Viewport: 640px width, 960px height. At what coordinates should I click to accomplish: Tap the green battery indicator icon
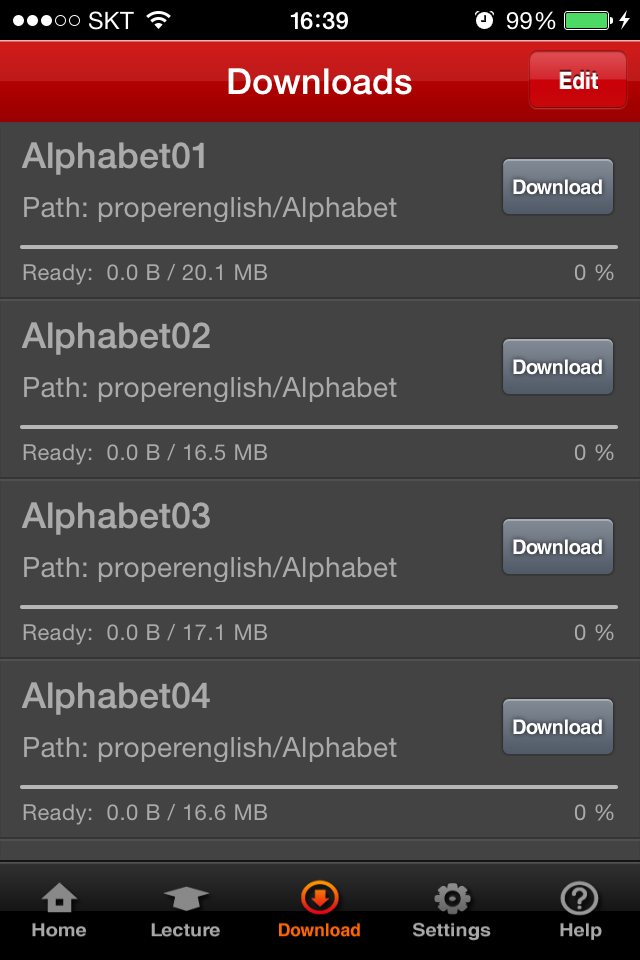[587, 20]
